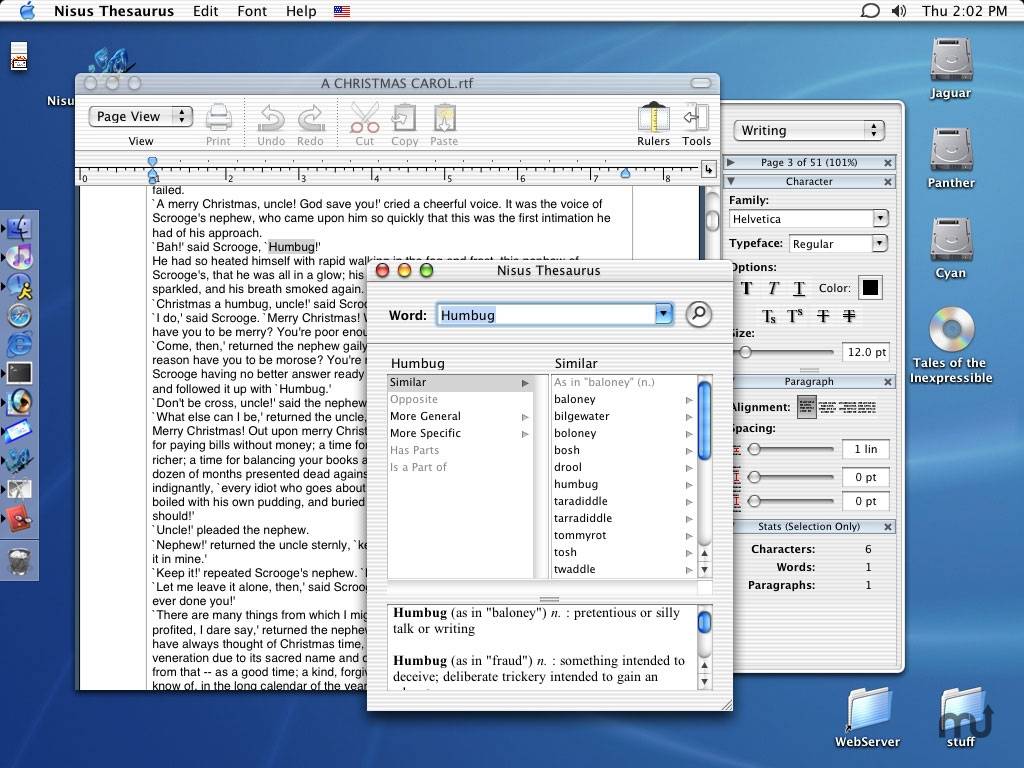This screenshot has height=768, width=1024.
Task: Open the Help menu
Action: coord(301,11)
